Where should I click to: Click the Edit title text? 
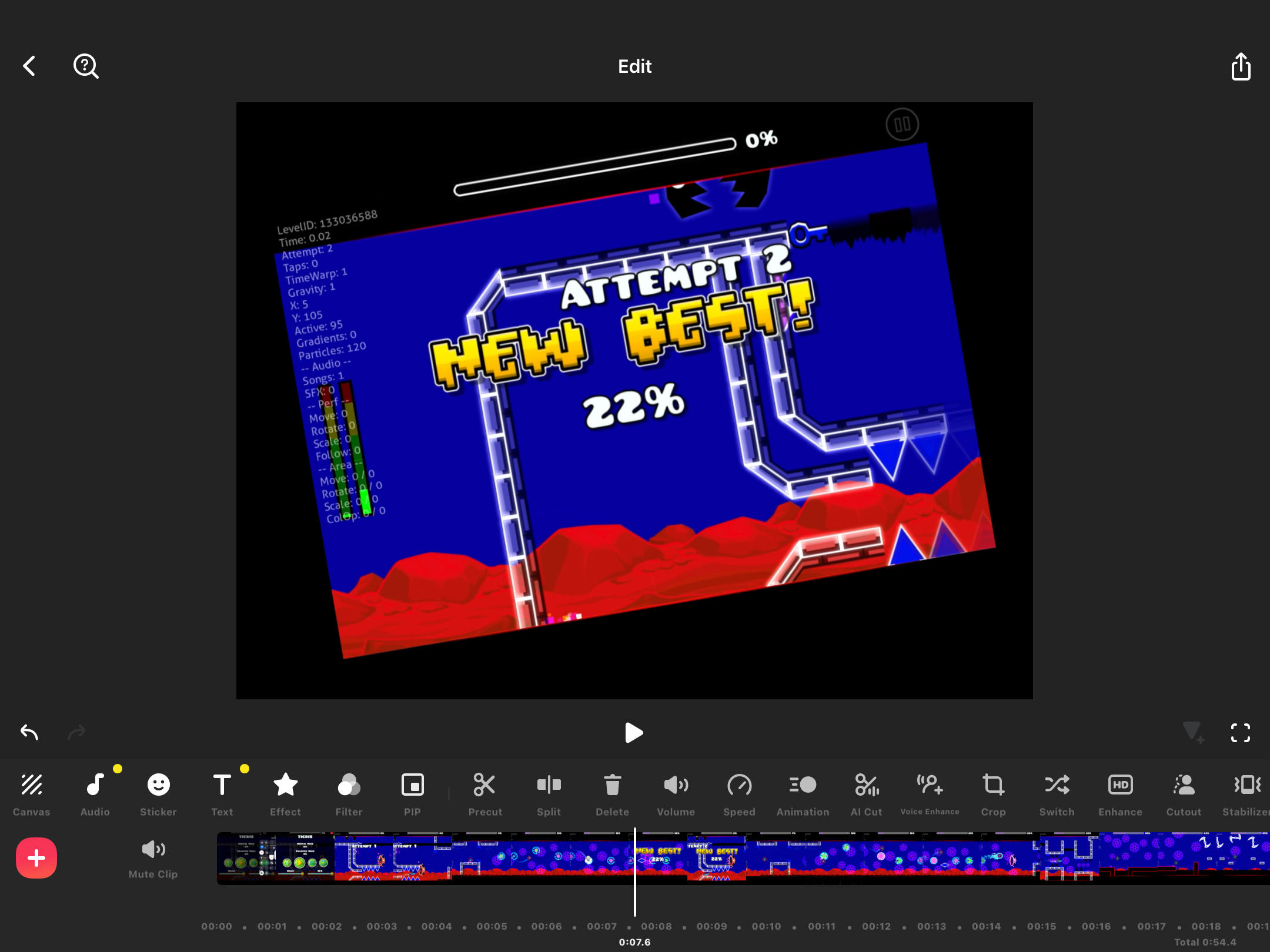635,66
